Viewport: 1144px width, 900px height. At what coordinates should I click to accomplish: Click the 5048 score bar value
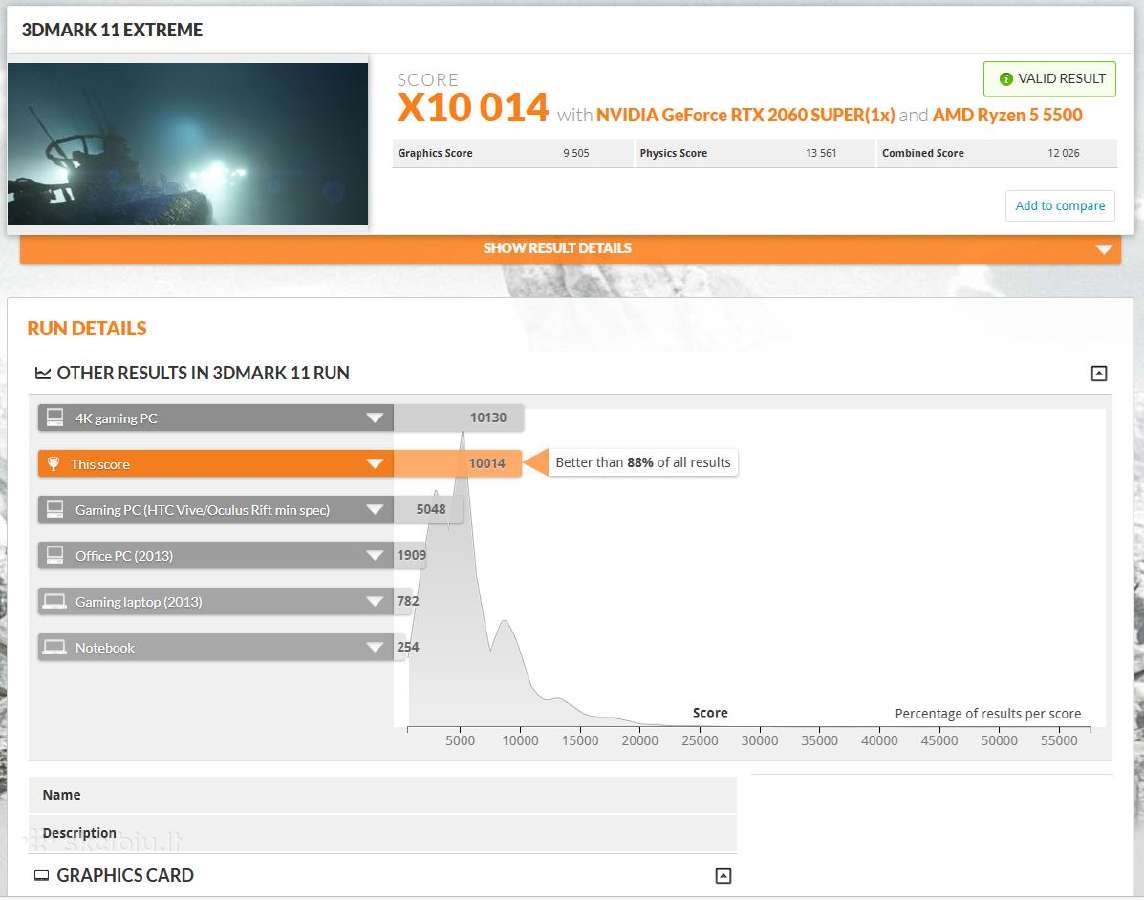[x=429, y=509]
